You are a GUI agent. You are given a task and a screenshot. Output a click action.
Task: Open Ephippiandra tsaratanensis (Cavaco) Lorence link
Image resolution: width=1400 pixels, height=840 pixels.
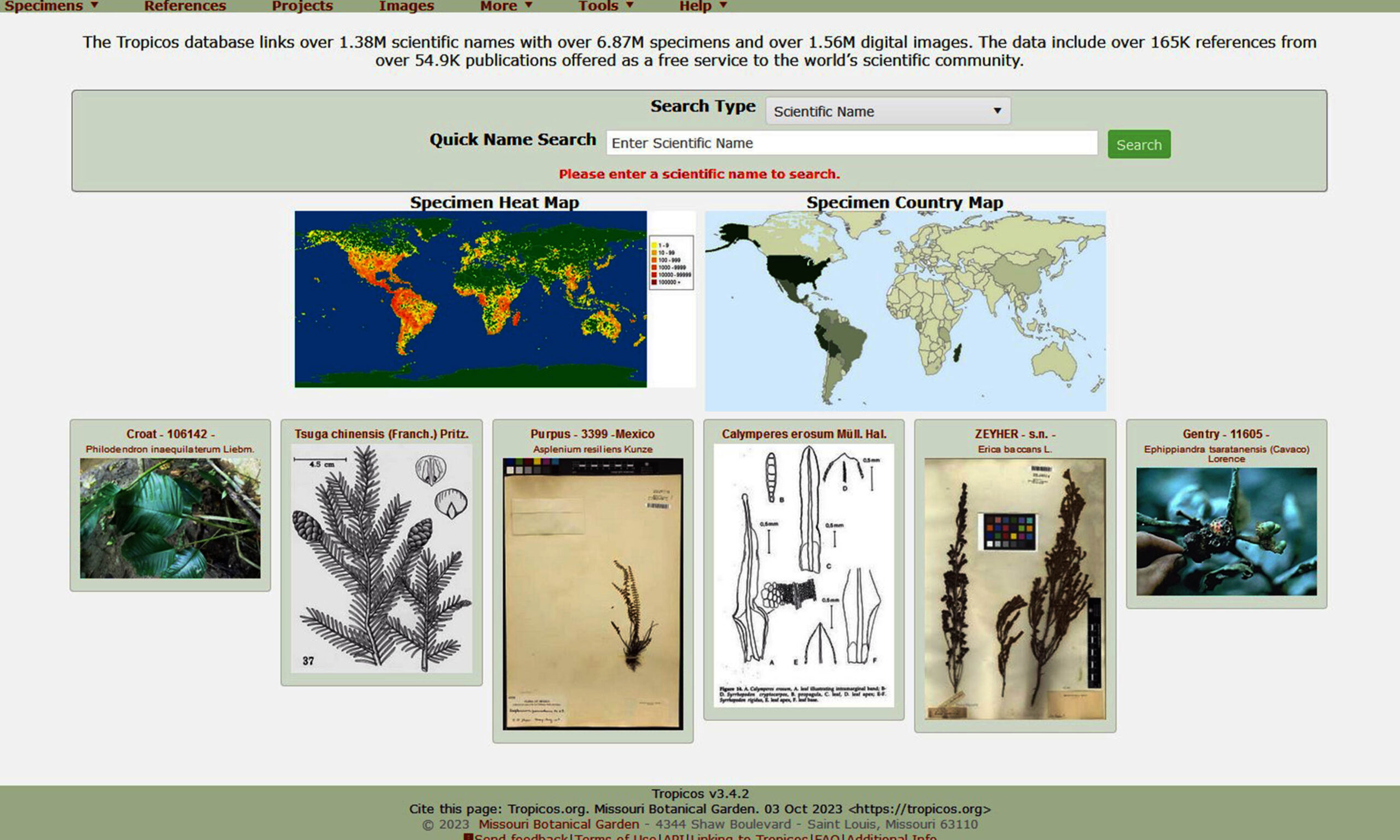(x=1226, y=454)
